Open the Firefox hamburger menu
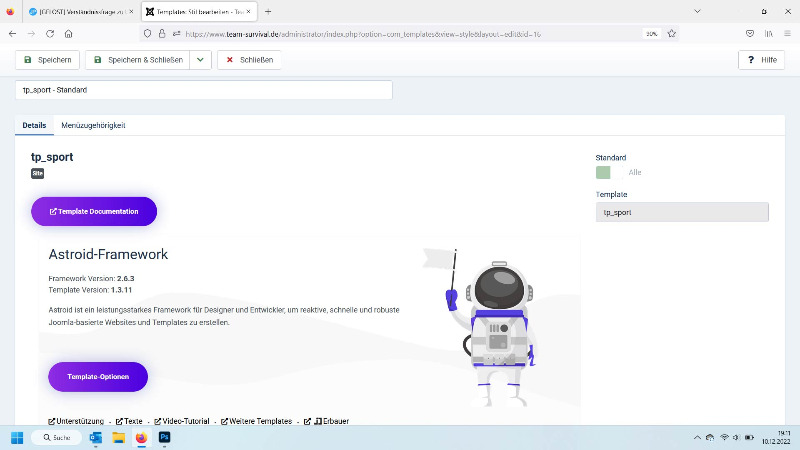The height and width of the screenshot is (450, 800). (787, 34)
